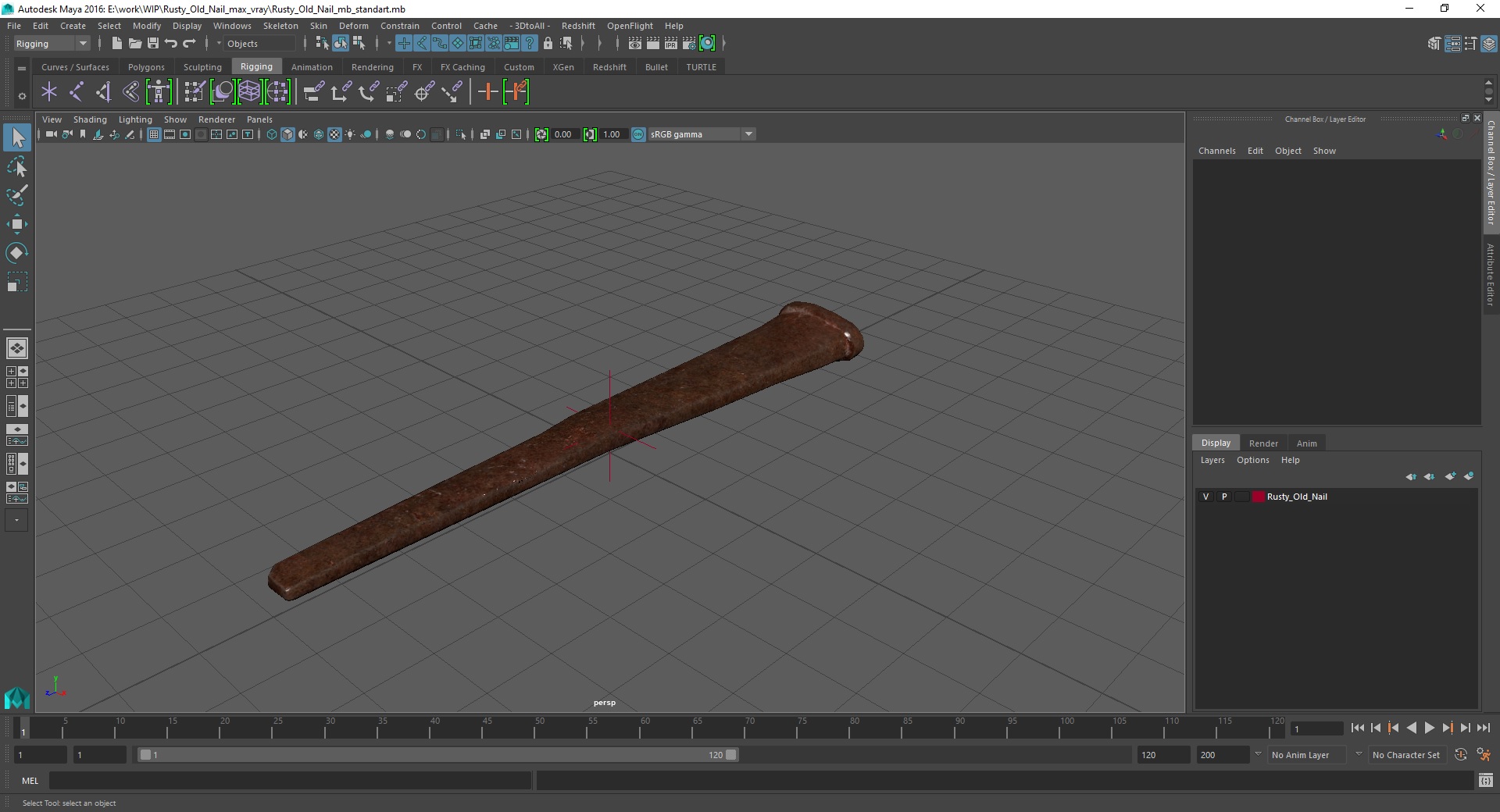This screenshot has height=812, width=1500.
Task: Toggle visibility V of Rusty_Old_Nail layer
Action: point(1205,497)
